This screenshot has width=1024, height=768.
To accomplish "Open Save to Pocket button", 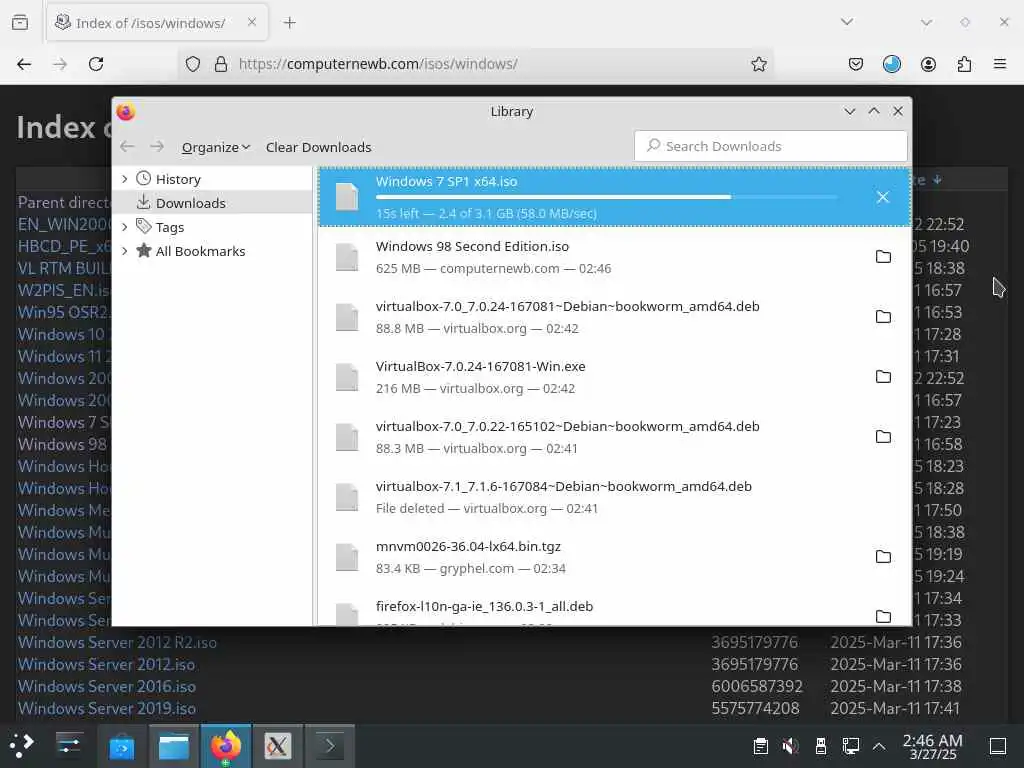I will click(856, 64).
